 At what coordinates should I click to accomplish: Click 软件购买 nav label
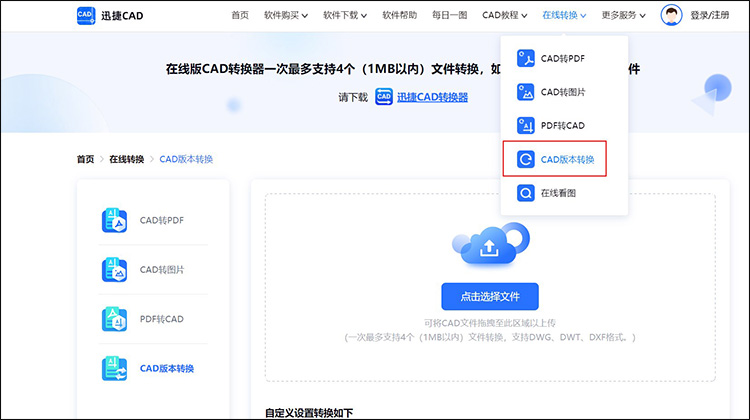click(x=281, y=15)
